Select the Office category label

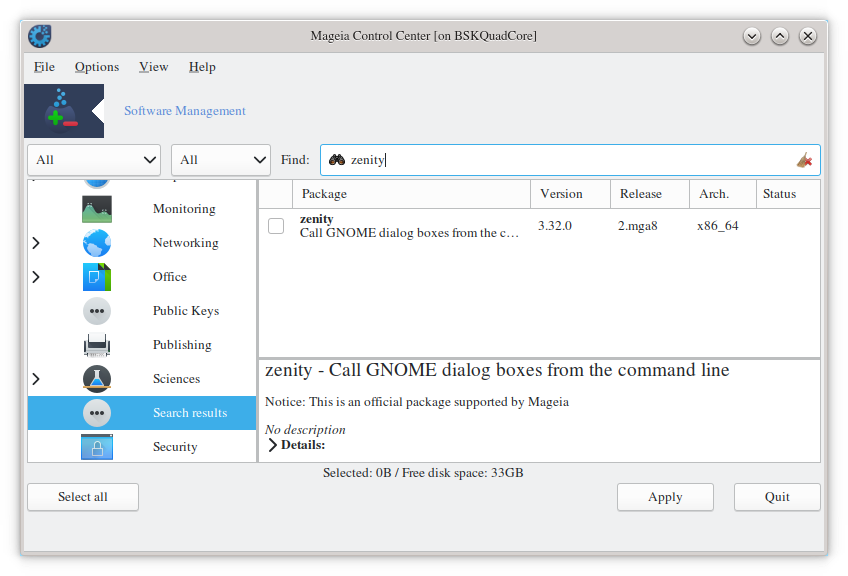[170, 277]
